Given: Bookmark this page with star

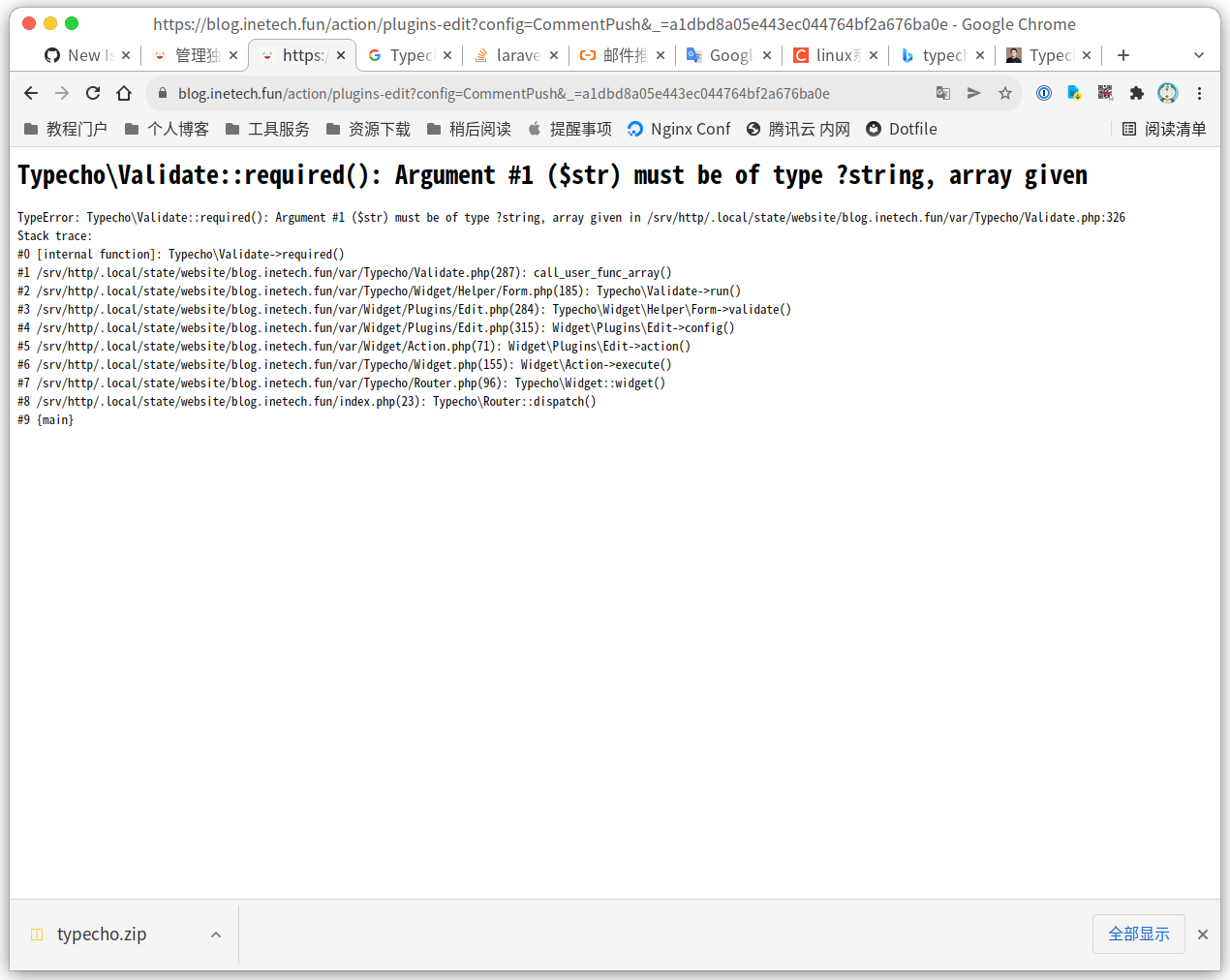Looking at the screenshot, I should click(x=1005, y=93).
